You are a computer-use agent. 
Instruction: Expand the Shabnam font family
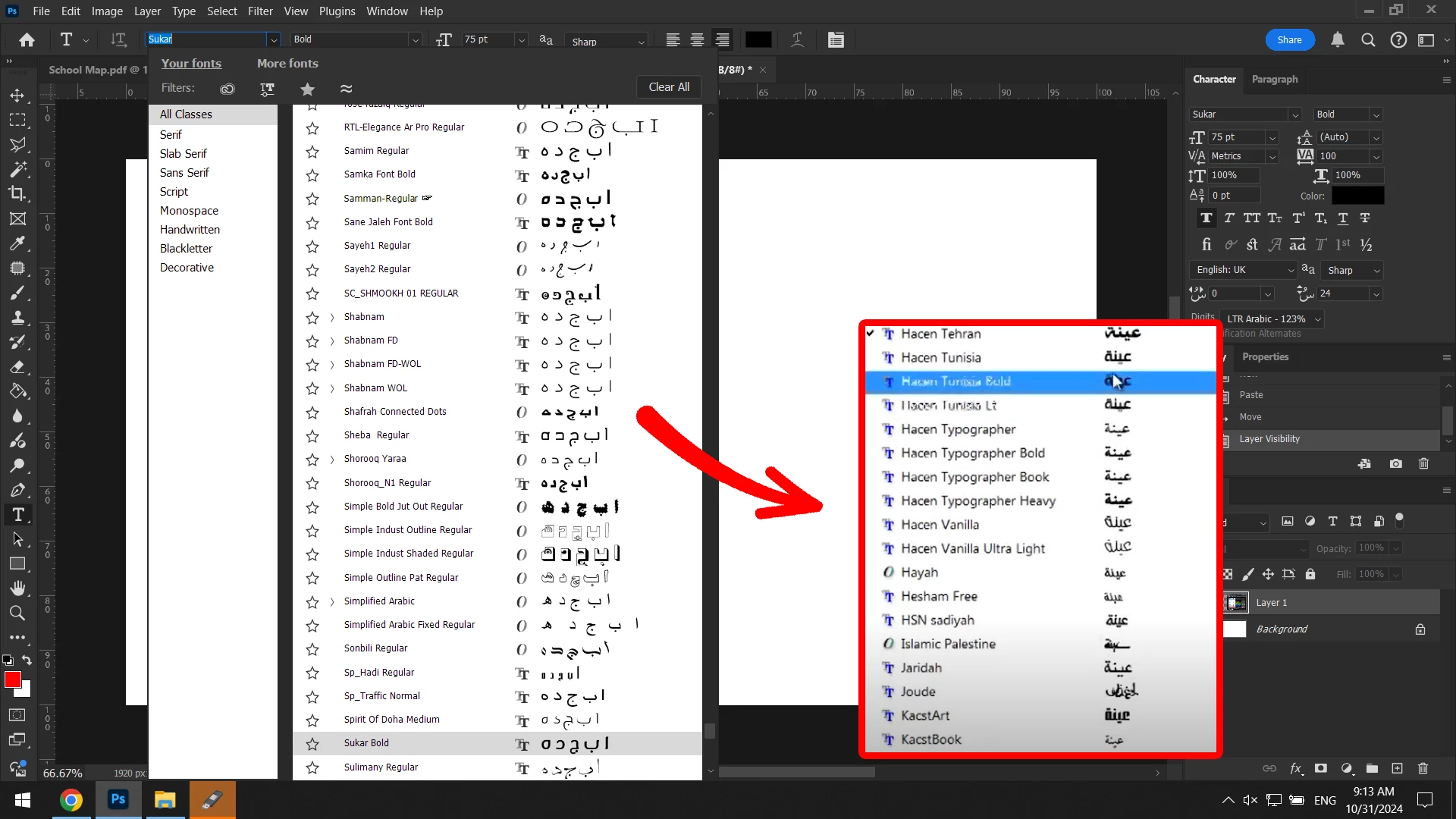tap(332, 317)
